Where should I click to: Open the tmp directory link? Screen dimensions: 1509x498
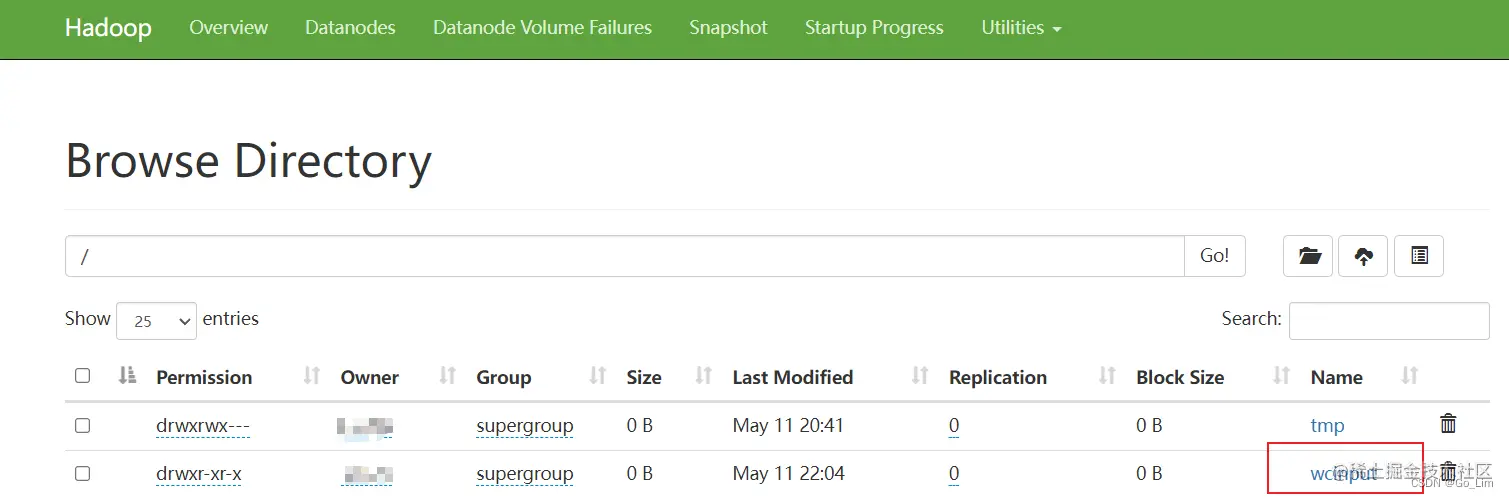pos(1327,425)
